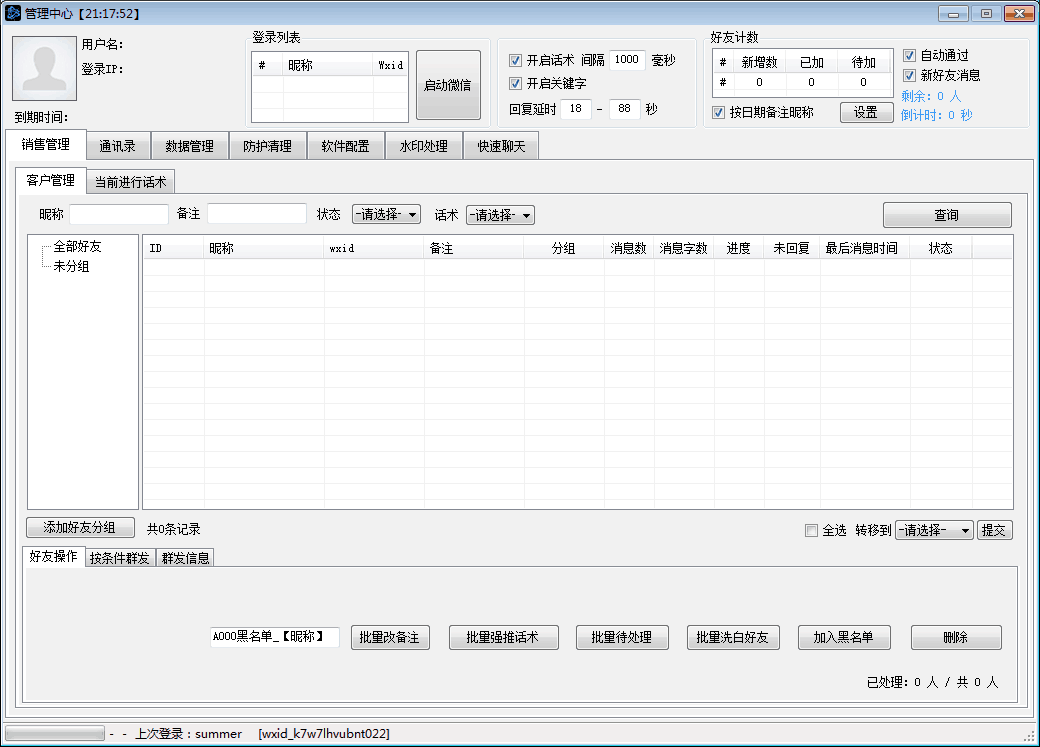Sort table by 未回复 column header
The image size is (1040, 747).
click(791, 248)
